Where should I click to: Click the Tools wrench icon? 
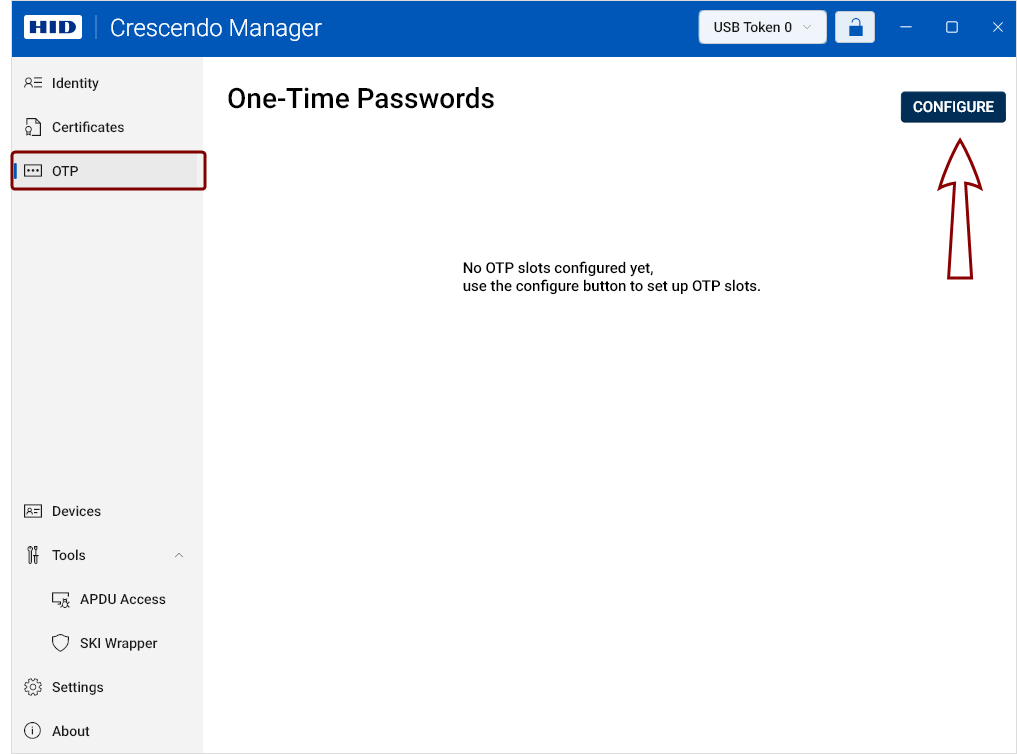click(x=32, y=555)
